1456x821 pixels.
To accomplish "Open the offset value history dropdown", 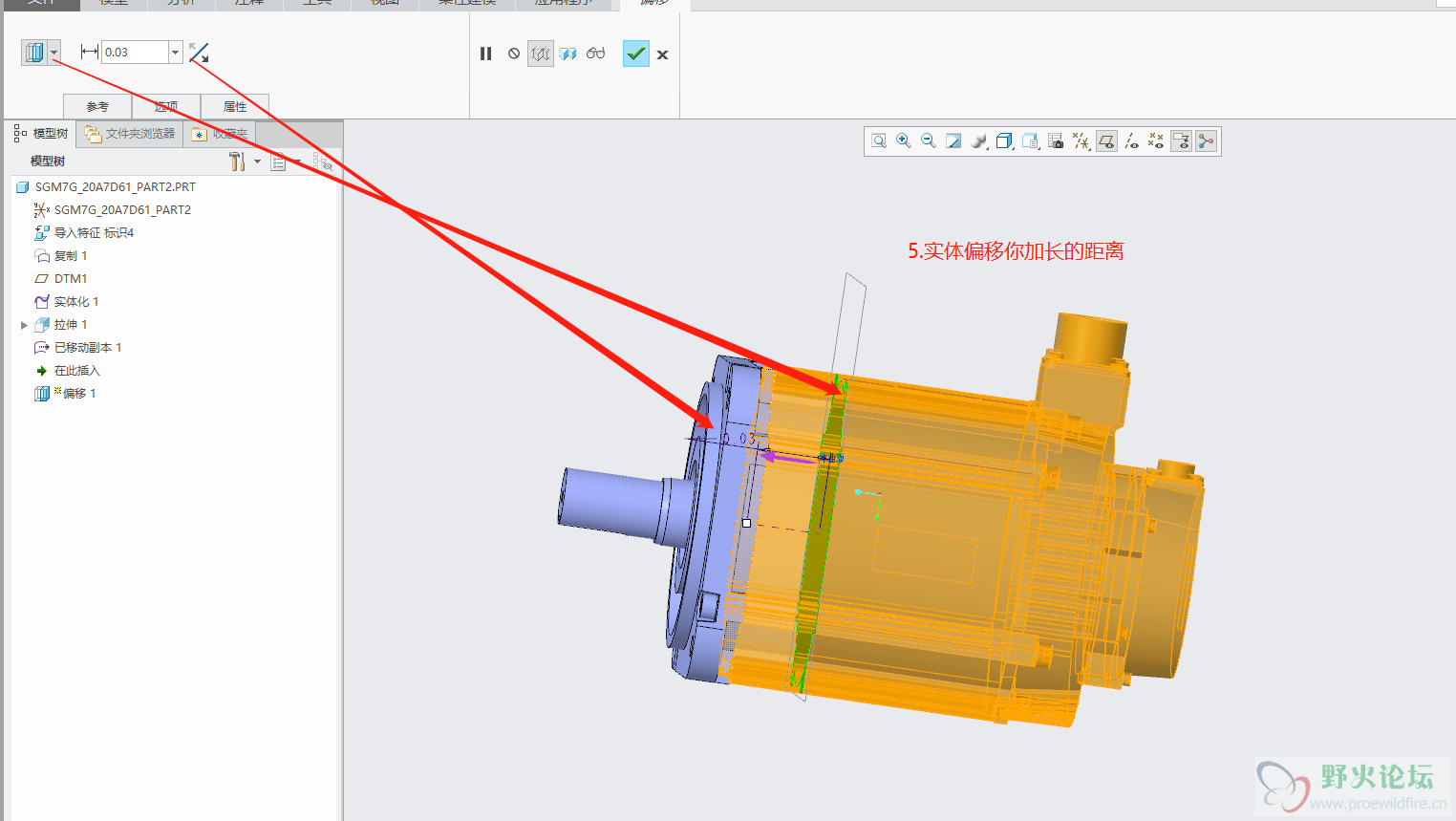I will tap(176, 53).
